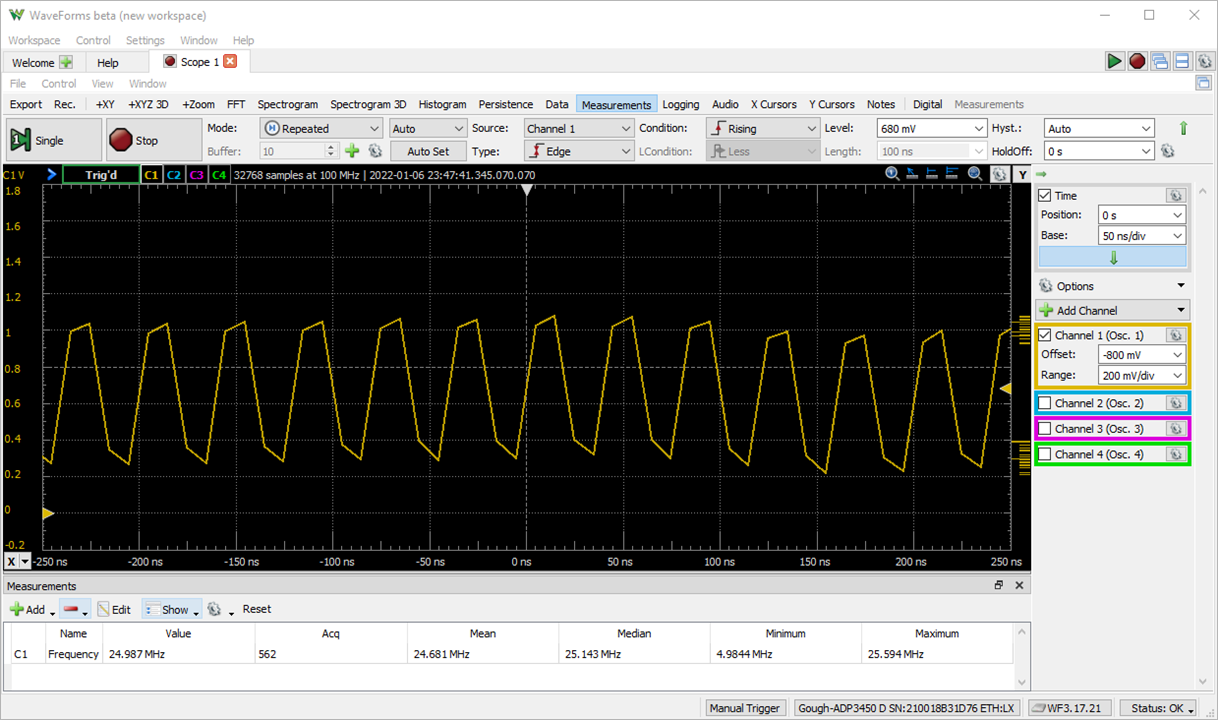Switch to the Help tab

pos(108,62)
